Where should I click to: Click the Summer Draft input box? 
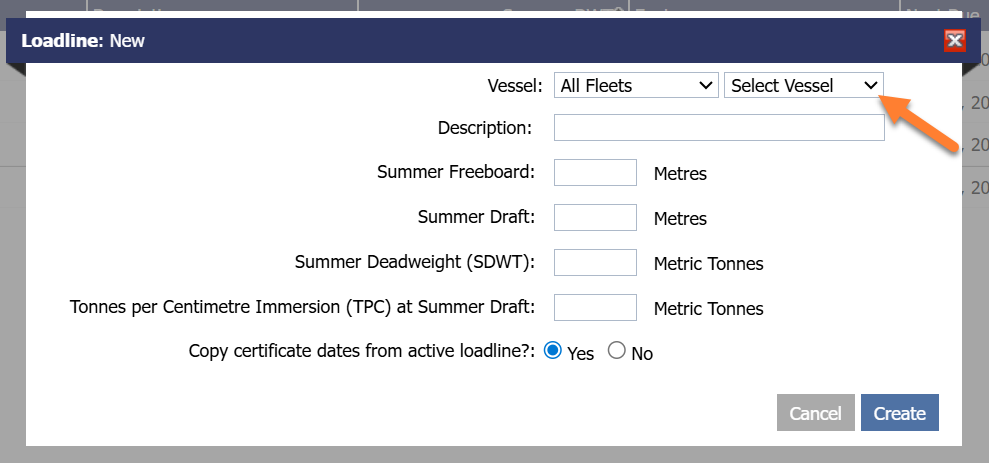pos(595,217)
